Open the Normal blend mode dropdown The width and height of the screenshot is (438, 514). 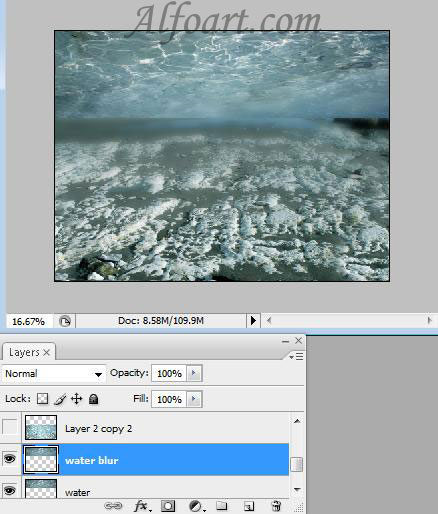click(53, 374)
